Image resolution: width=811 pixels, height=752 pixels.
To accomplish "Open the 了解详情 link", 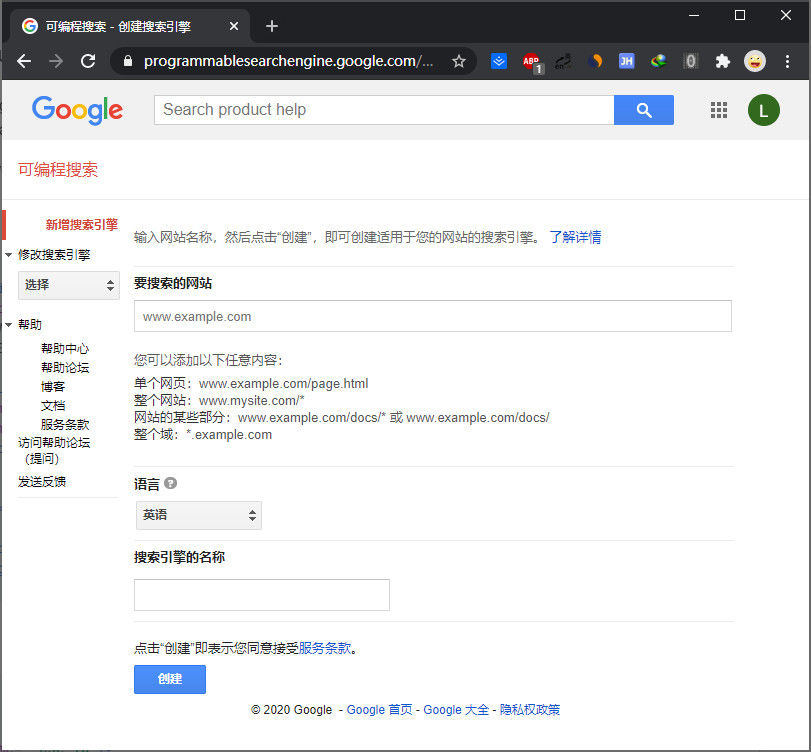I will tap(576, 237).
